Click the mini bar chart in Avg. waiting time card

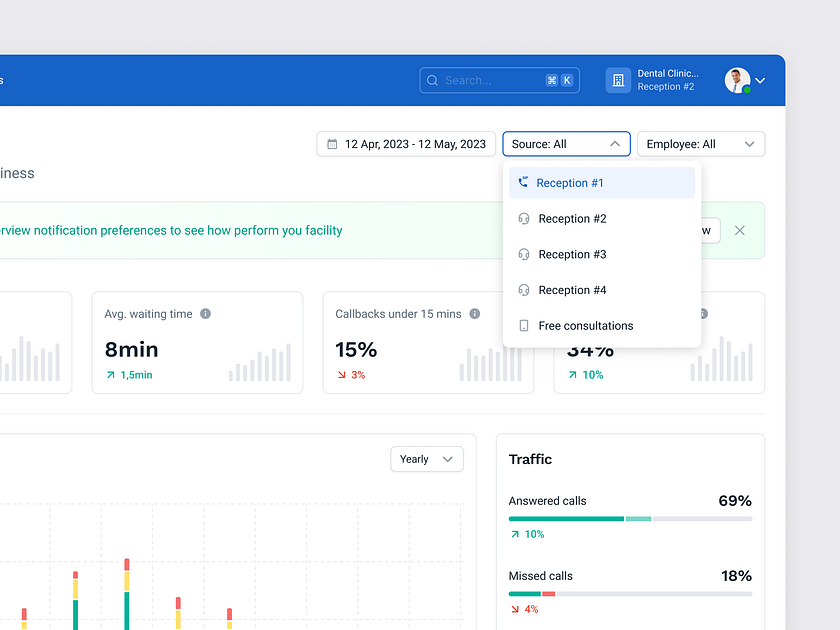[x=260, y=362]
